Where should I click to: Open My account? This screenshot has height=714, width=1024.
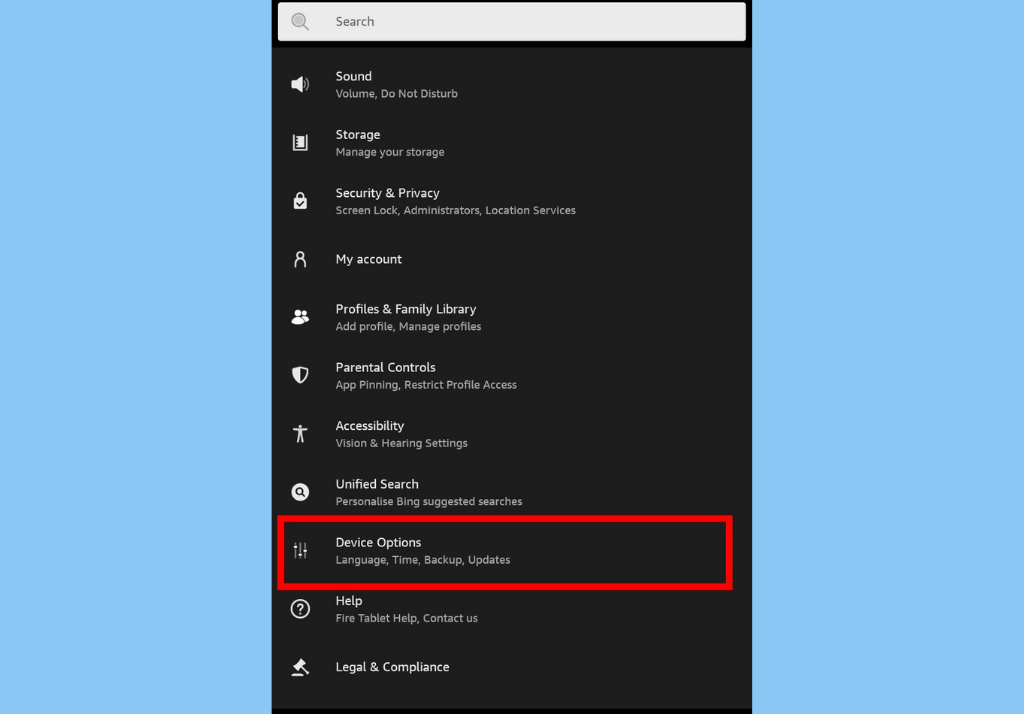(x=511, y=259)
